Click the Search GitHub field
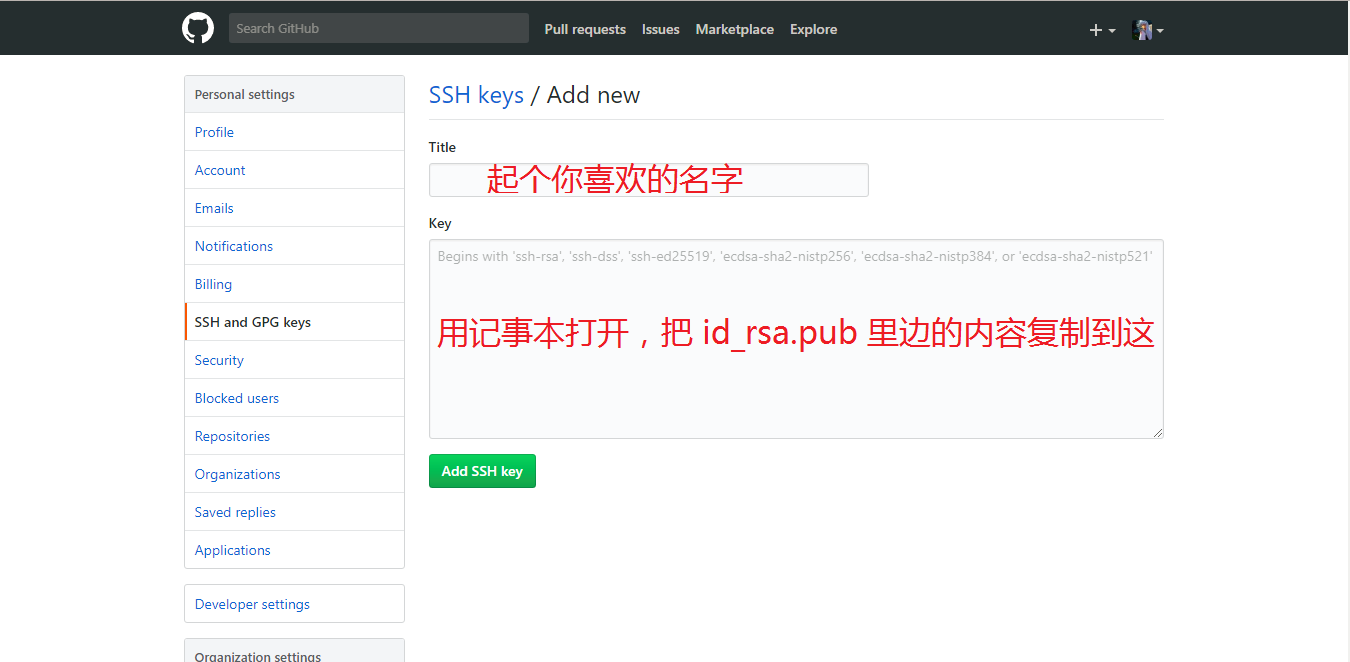Screen dimensions: 1350x662 (x=378, y=29)
